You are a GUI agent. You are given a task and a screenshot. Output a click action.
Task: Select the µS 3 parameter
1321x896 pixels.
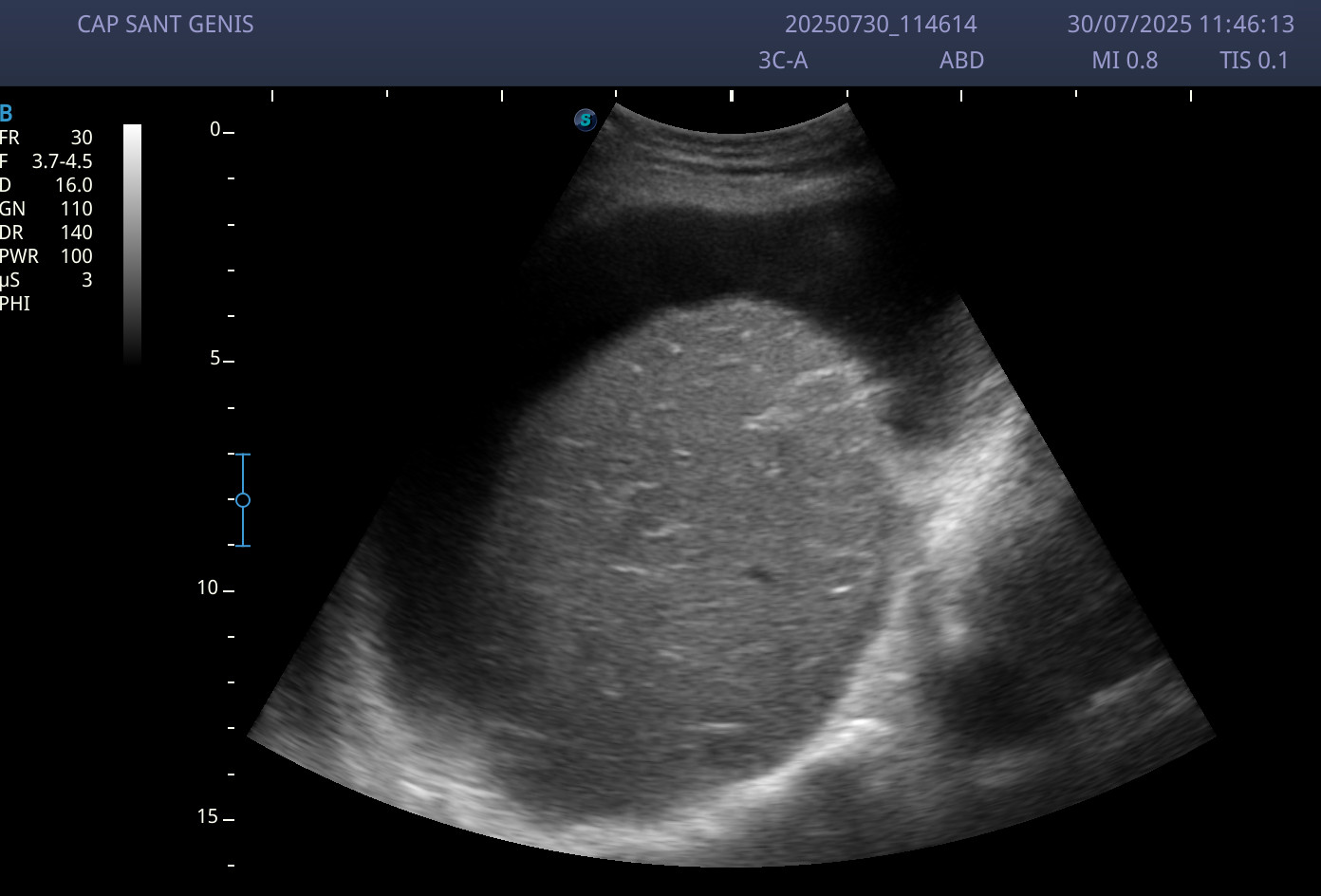pyautogui.click(x=47, y=280)
